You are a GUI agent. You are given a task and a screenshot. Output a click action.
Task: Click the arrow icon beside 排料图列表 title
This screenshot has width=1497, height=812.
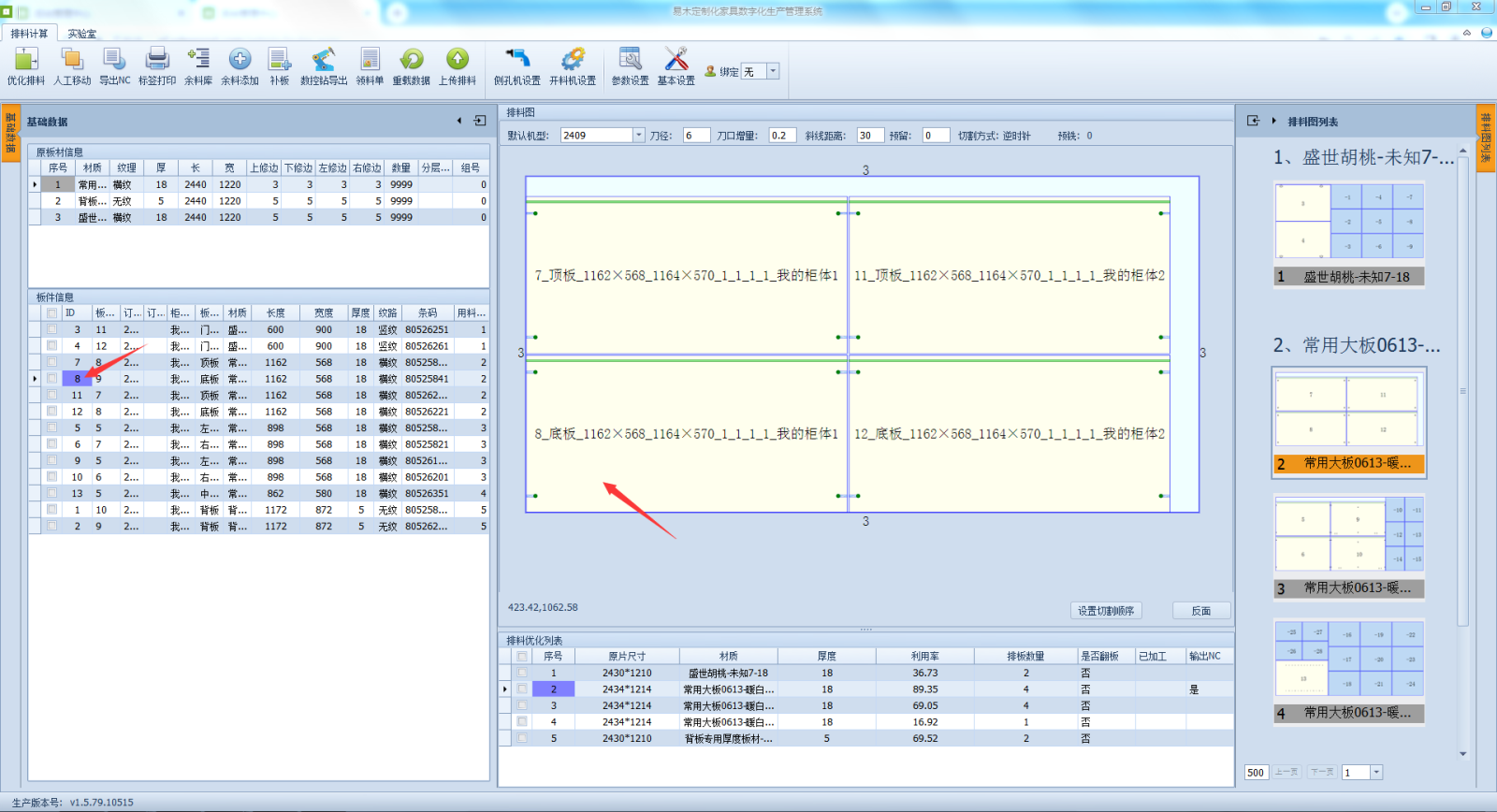(1274, 121)
